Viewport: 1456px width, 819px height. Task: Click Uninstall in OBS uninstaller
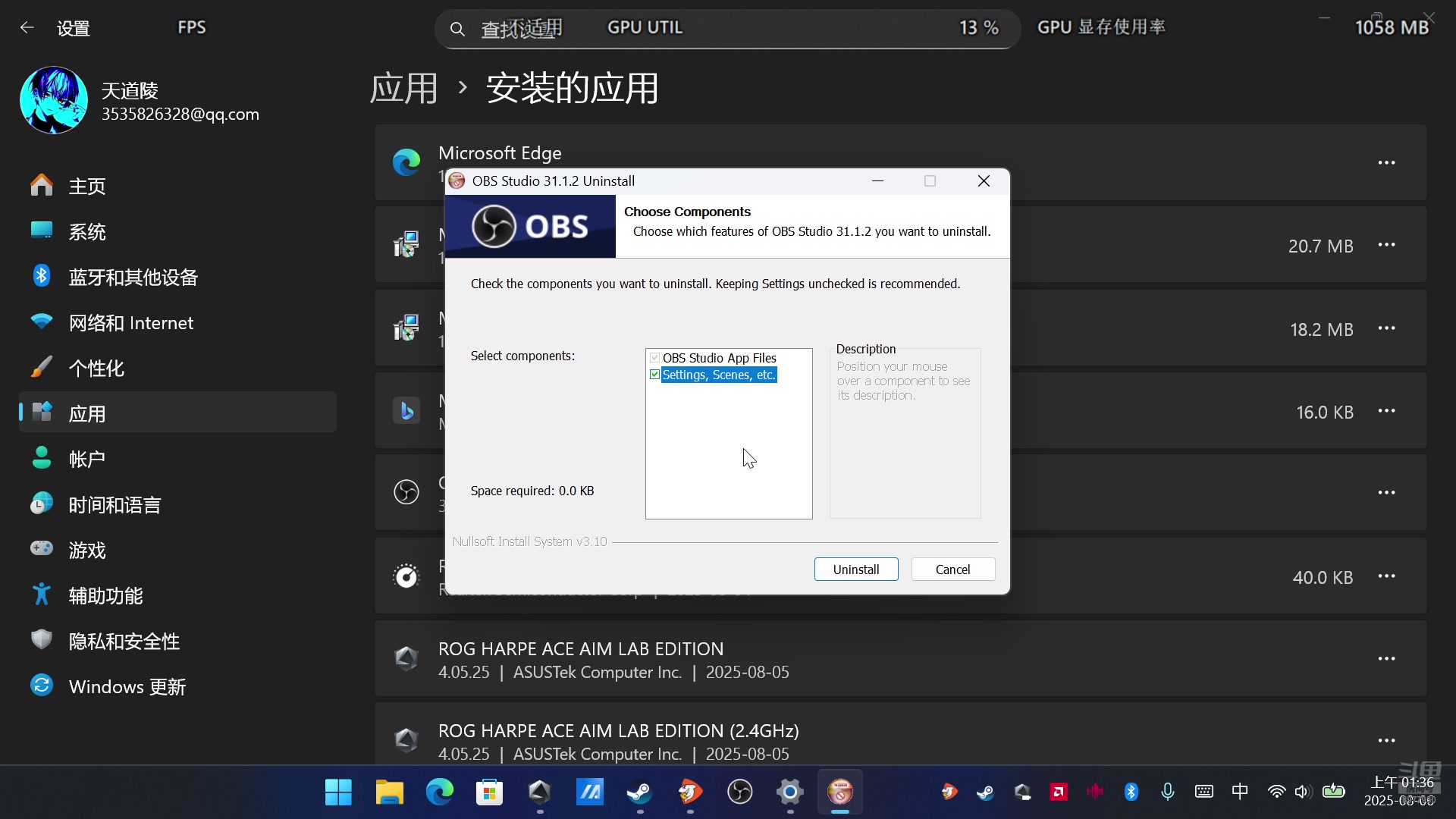[856, 570]
